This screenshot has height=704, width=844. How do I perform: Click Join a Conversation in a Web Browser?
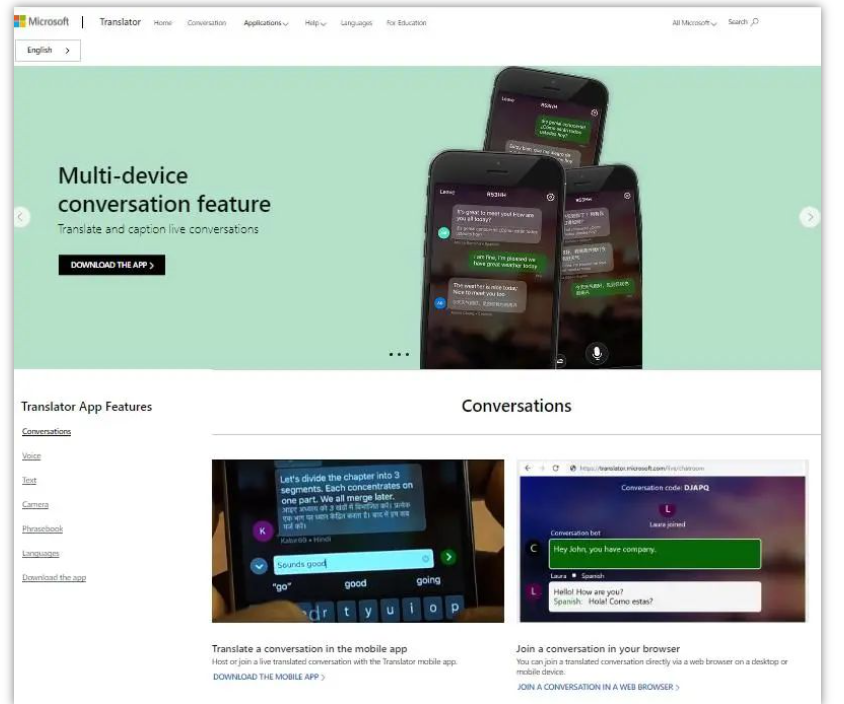[x=598, y=687]
